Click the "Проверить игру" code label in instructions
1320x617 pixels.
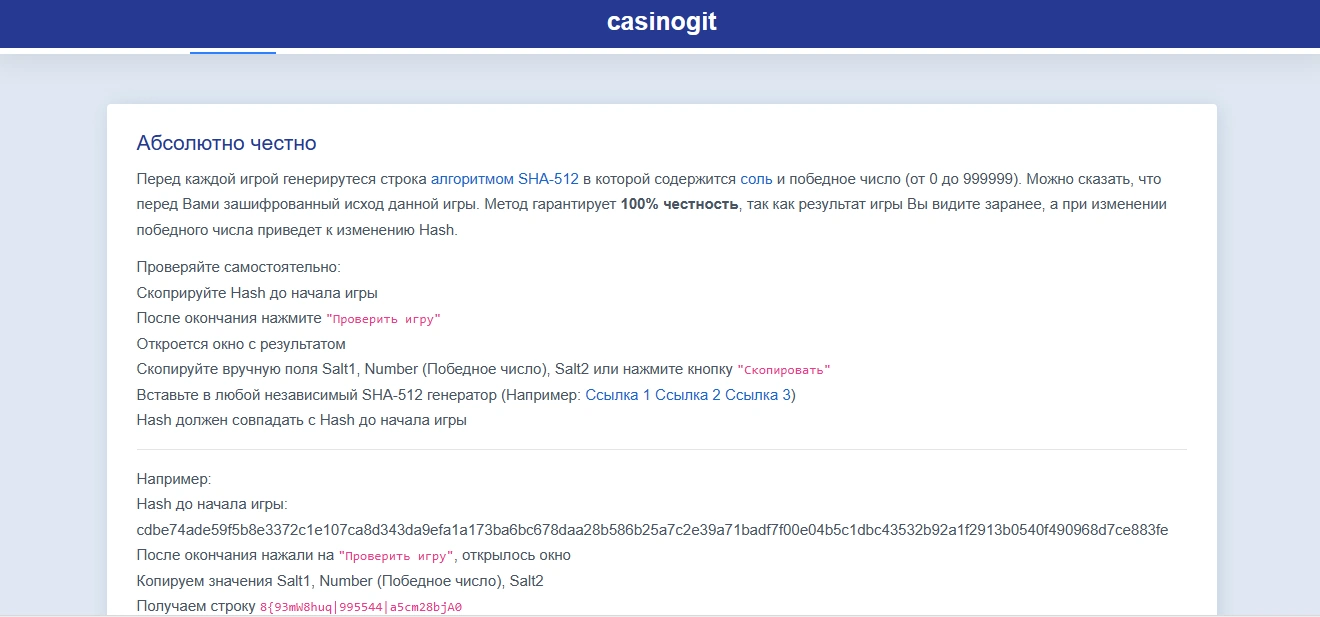pos(383,319)
